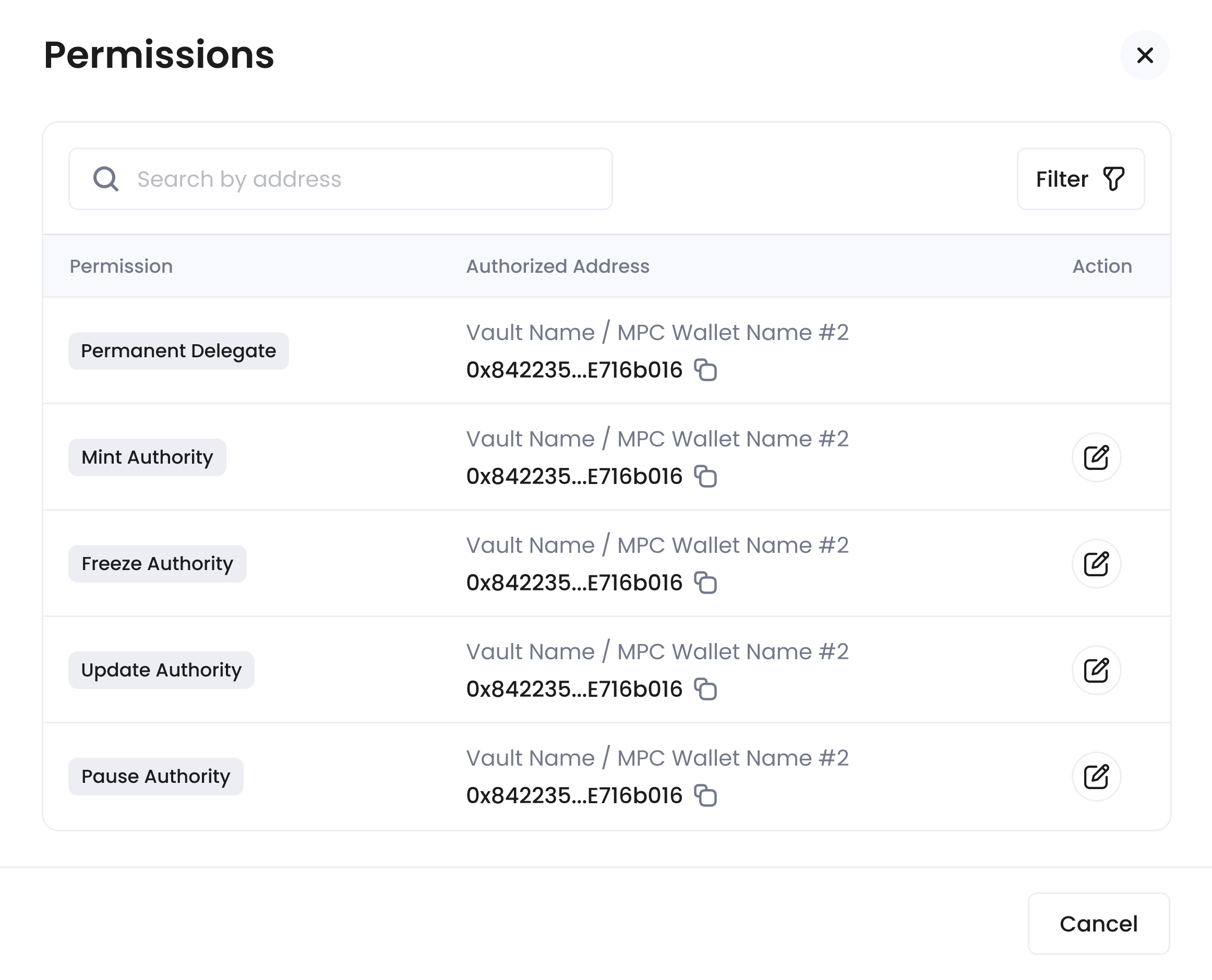Copy the Mint Authority wallet address
The height and width of the screenshot is (980, 1212).
(706, 477)
